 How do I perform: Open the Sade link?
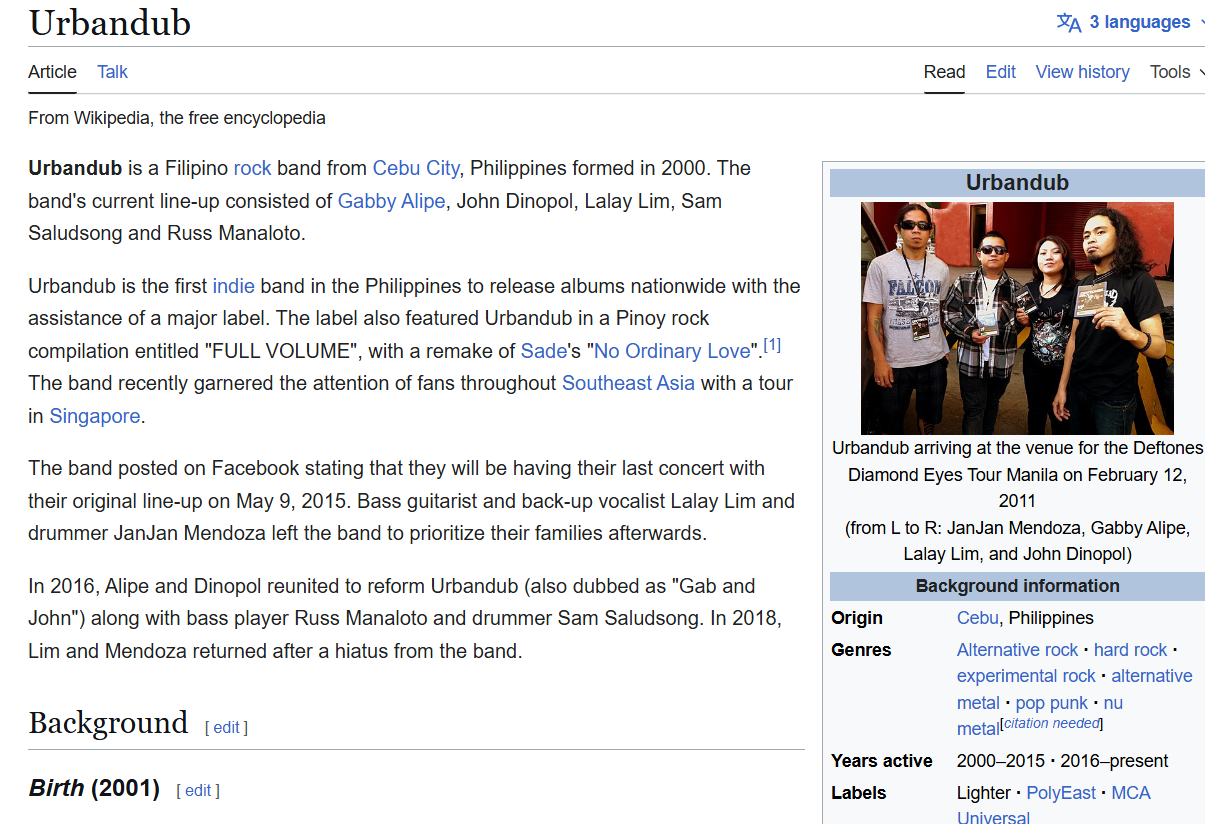pos(544,351)
